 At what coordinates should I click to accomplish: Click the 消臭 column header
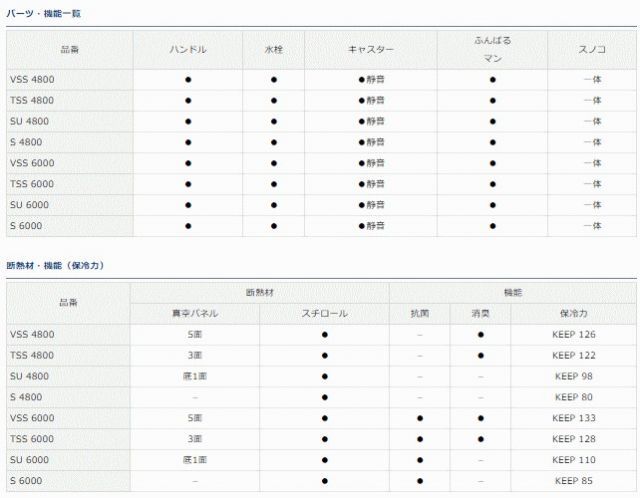(x=480, y=313)
